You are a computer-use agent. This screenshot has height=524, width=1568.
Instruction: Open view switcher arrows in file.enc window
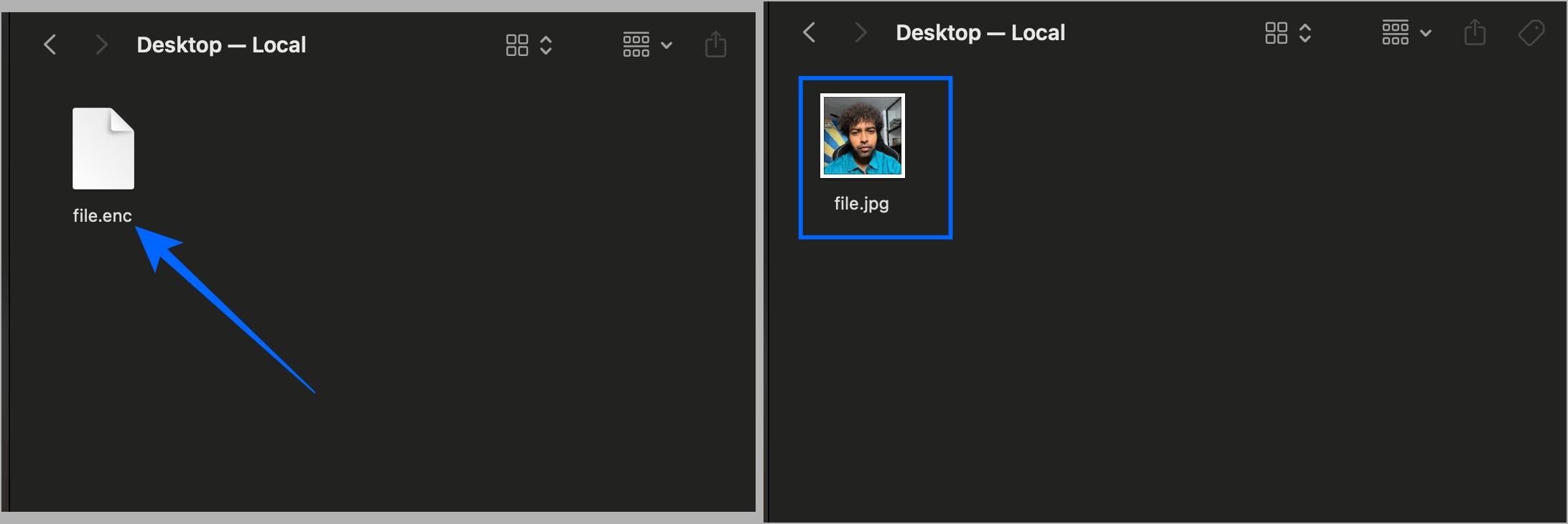(546, 45)
